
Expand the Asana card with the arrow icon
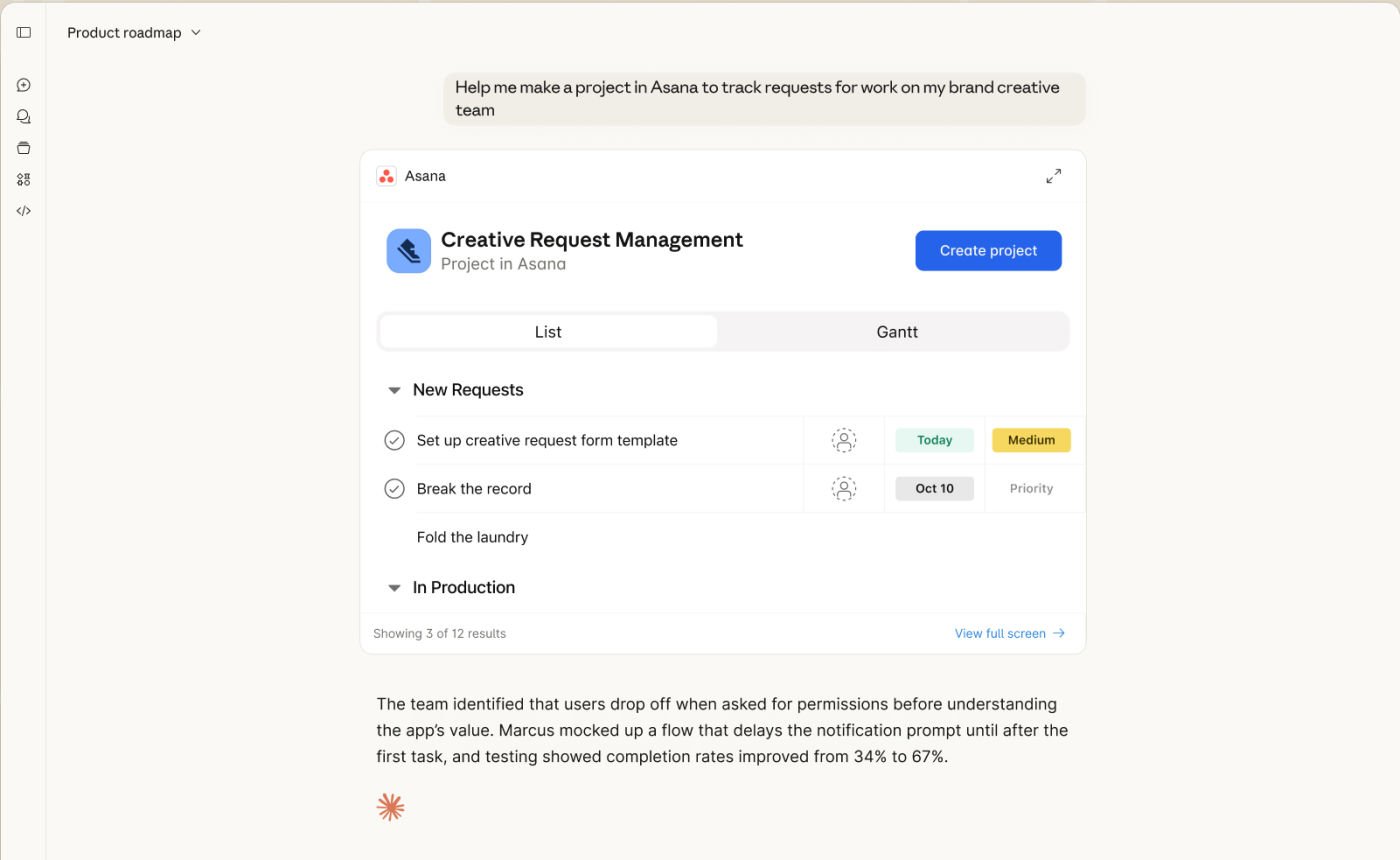pyautogui.click(x=1054, y=175)
